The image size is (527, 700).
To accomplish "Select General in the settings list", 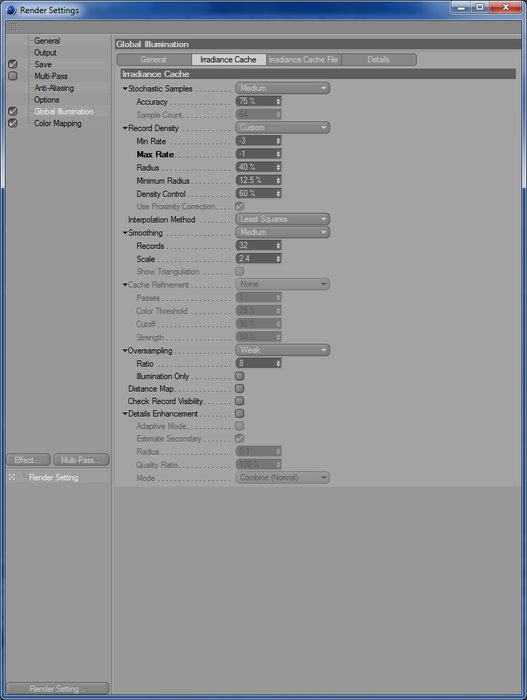I will pyautogui.click(x=47, y=41).
